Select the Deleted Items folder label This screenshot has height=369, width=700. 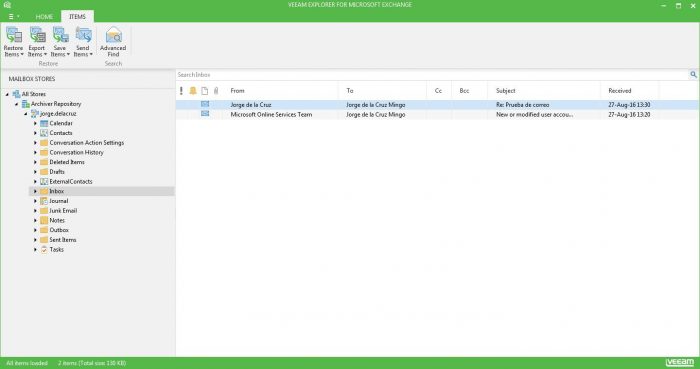[67, 162]
